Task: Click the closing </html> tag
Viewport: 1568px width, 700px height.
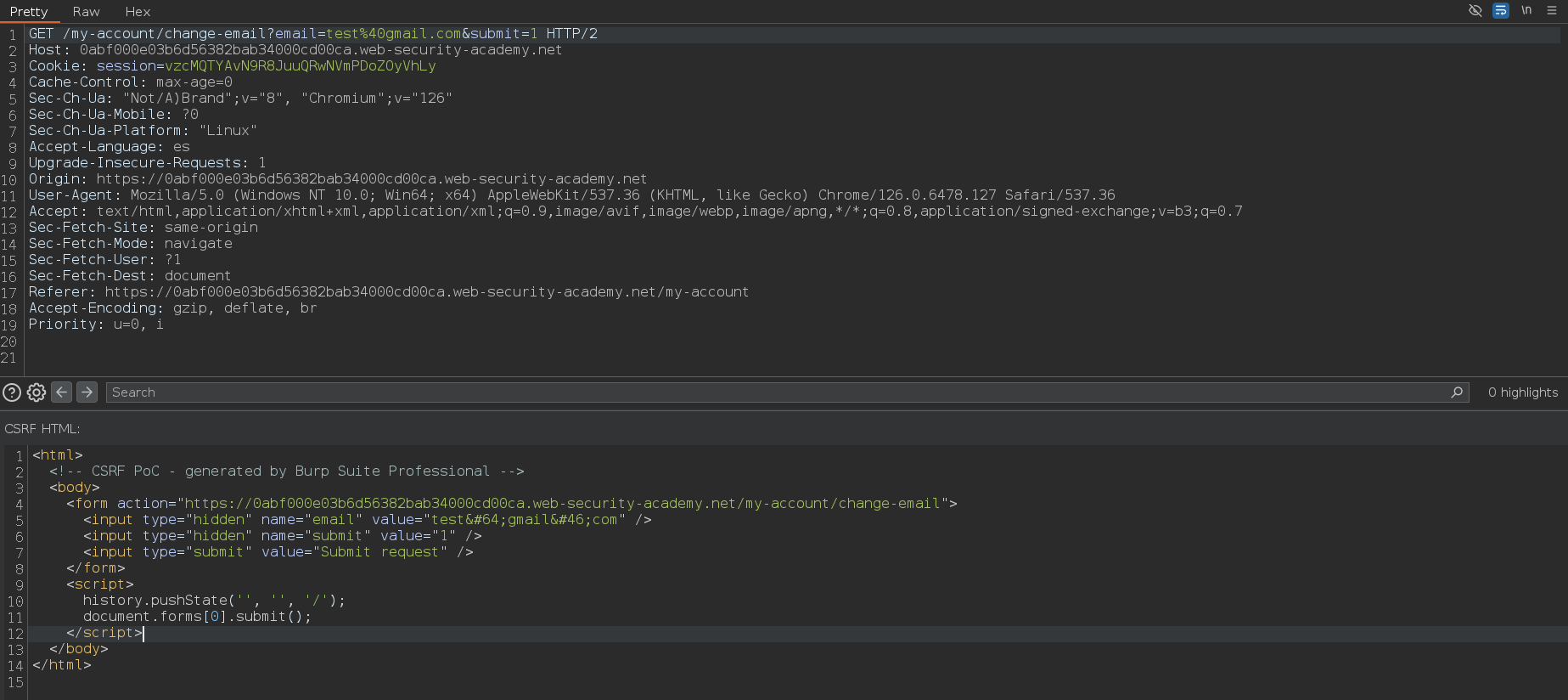Action: [62, 665]
